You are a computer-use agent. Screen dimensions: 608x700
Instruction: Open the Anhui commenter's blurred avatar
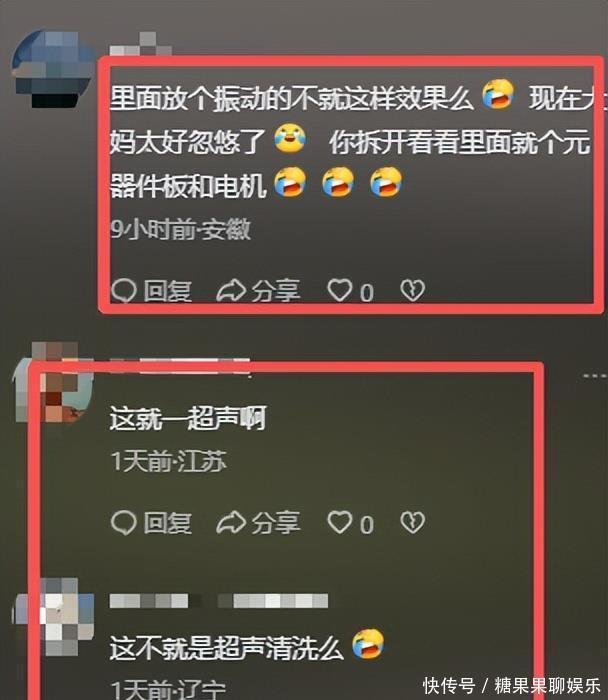tap(51, 69)
